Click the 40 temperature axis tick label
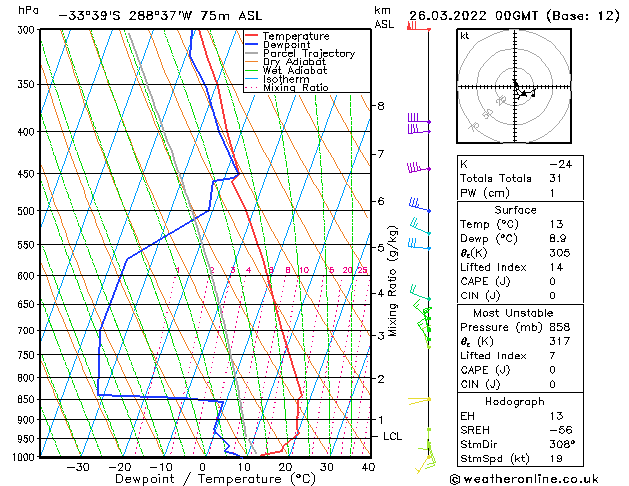The image size is (629, 486). point(368,467)
